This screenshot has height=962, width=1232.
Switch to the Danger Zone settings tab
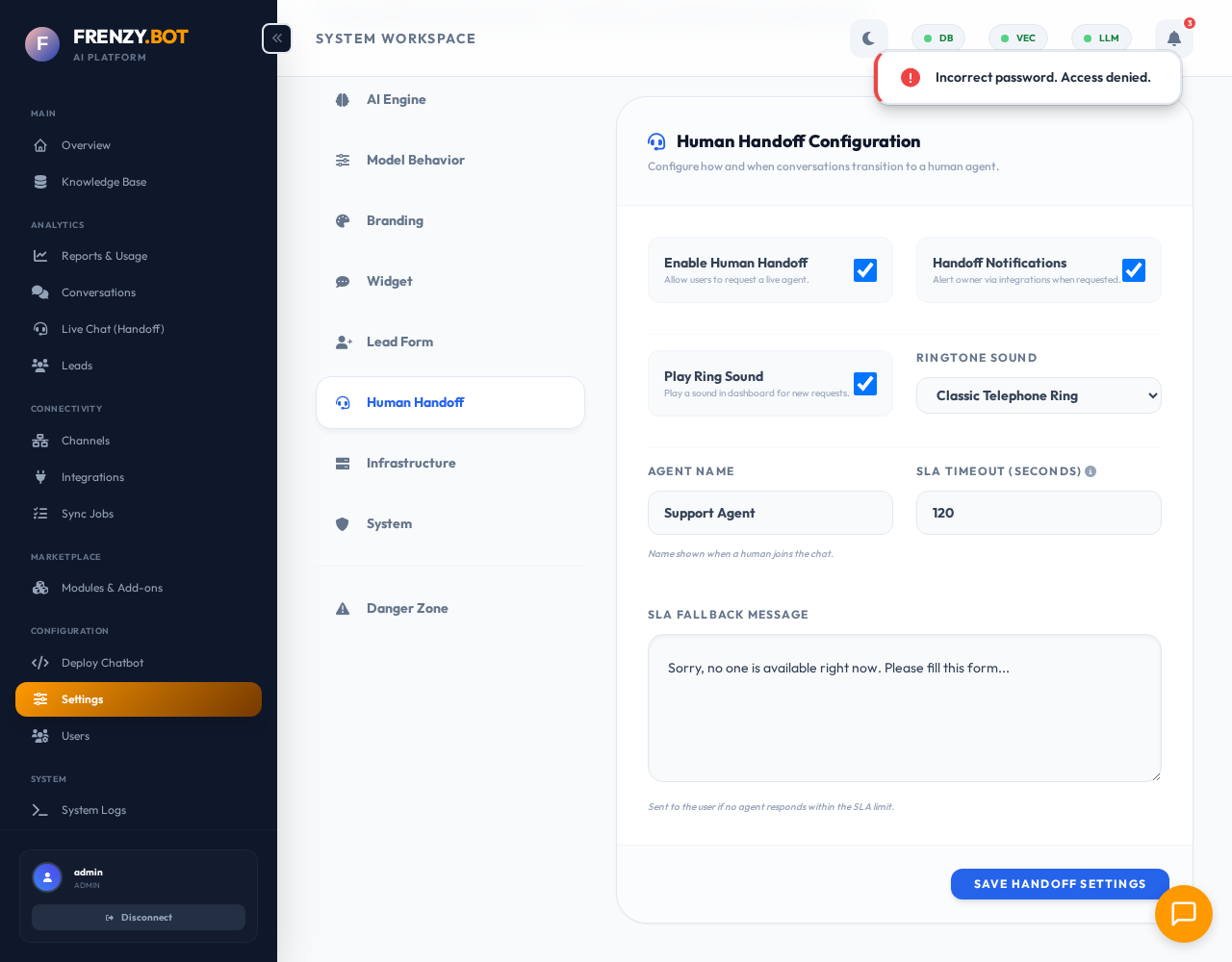406,608
